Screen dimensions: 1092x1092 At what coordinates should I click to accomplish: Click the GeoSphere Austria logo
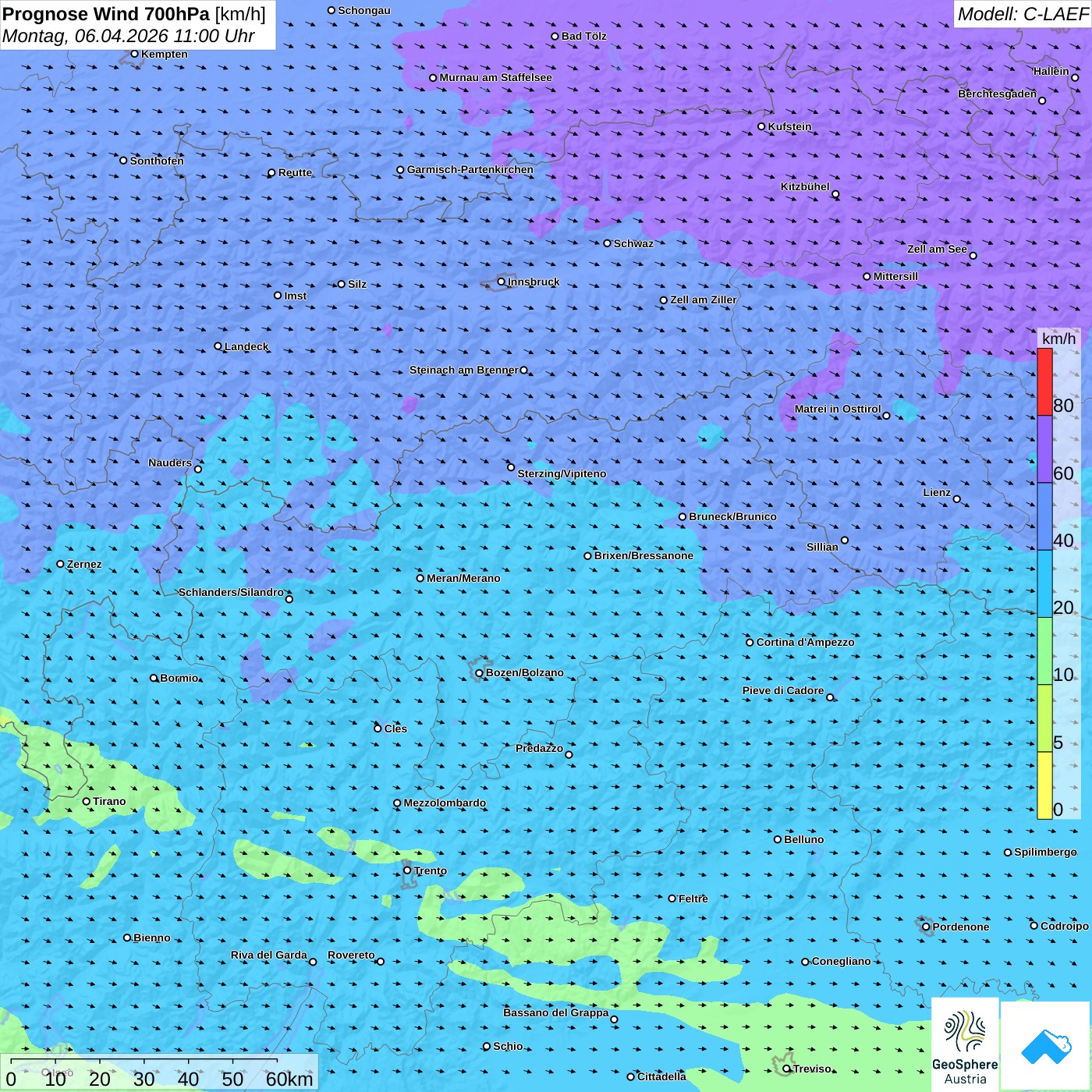(x=965, y=1044)
